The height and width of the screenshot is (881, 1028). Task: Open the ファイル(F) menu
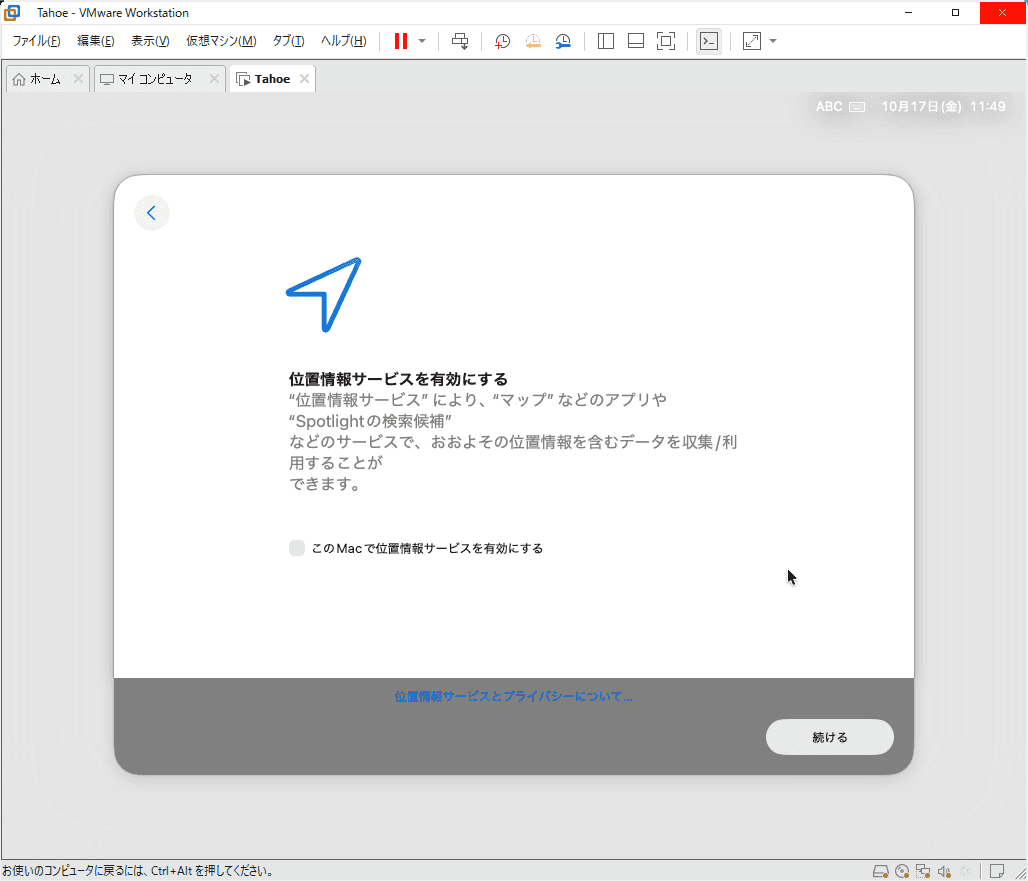coord(36,41)
